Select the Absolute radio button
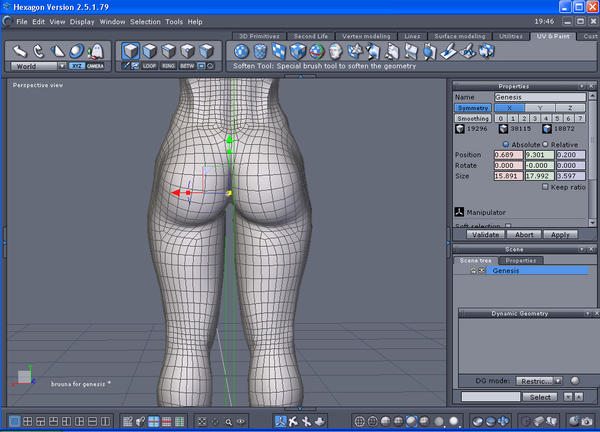Screen dimensions: 600x432 point(506,144)
